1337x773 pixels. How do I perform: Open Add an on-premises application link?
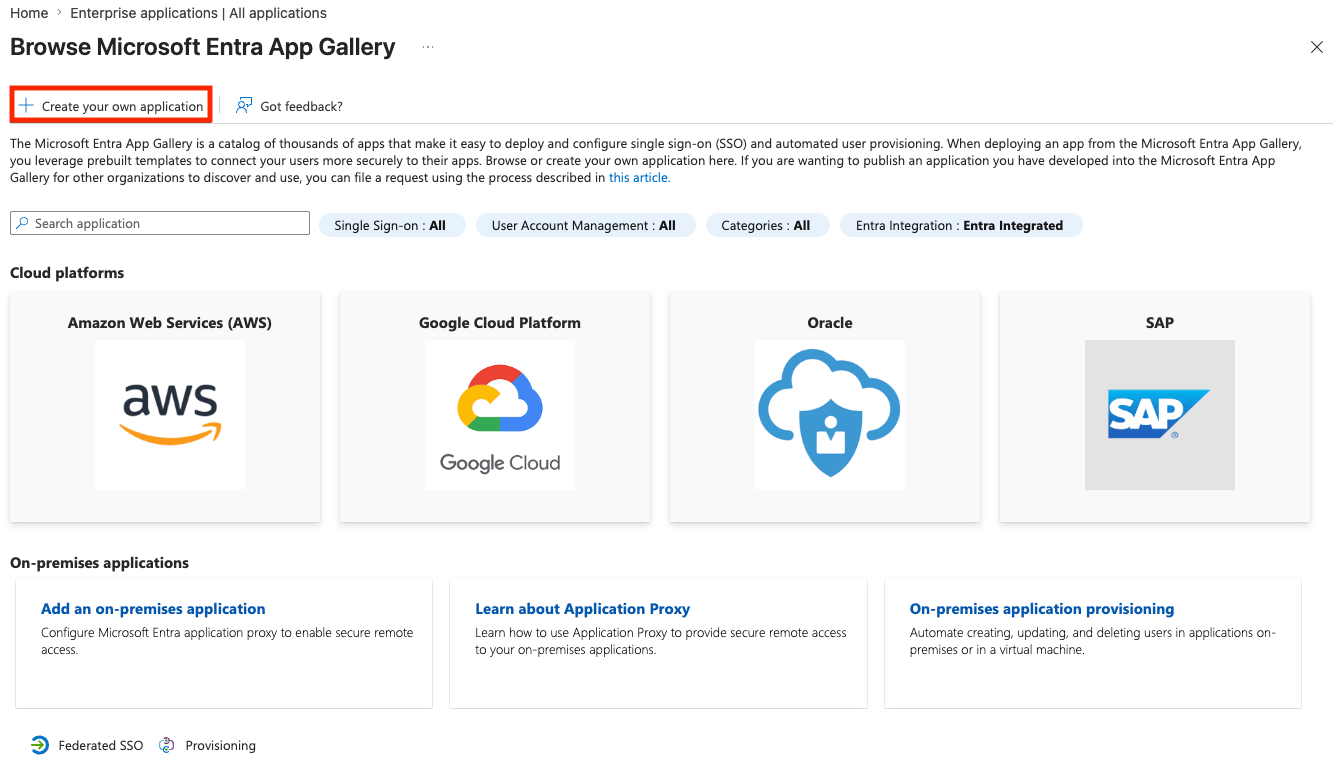point(153,609)
